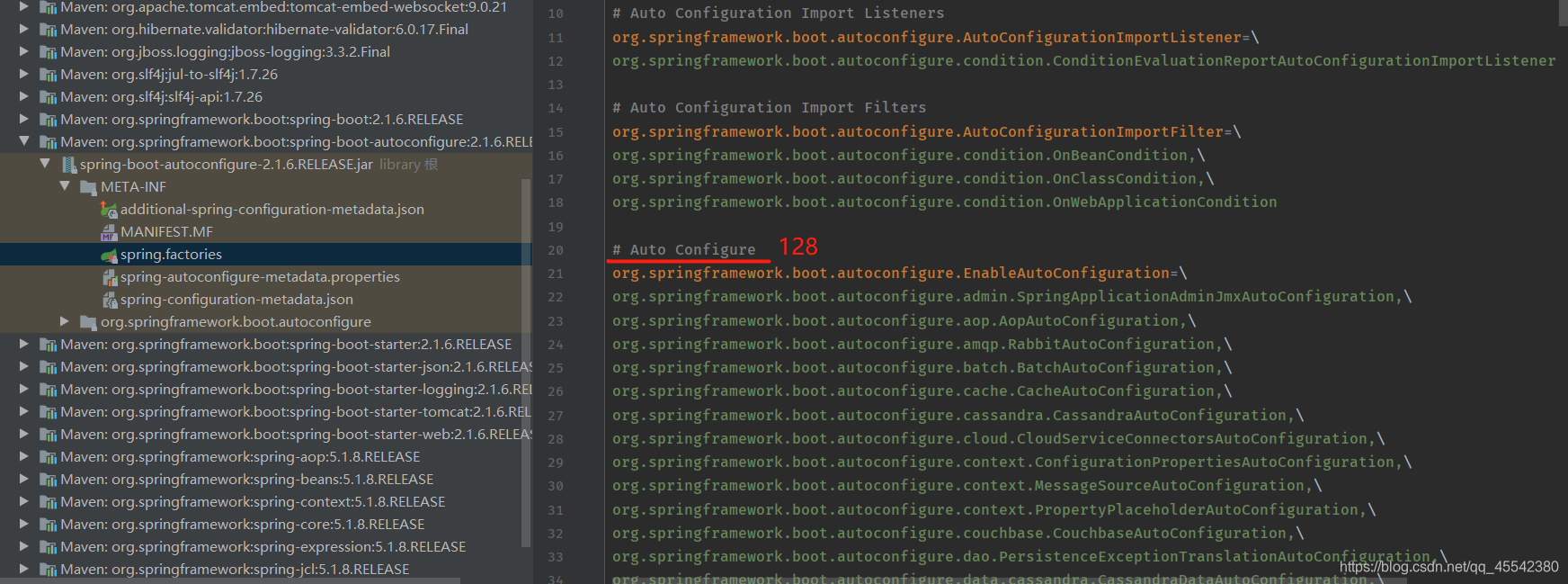Expand the spring-boot:2.1.6.RELEASE library node
The image size is (1568, 584).
(x=23, y=120)
